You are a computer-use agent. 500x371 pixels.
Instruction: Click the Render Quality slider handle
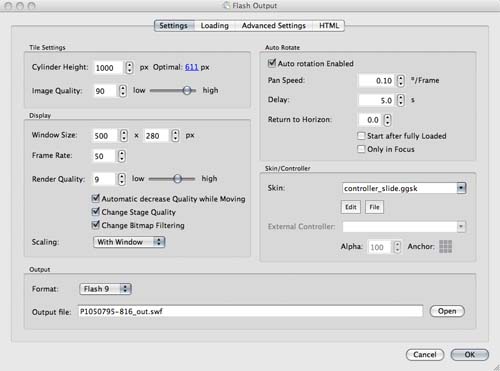pyautogui.click(x=178, y=179)
